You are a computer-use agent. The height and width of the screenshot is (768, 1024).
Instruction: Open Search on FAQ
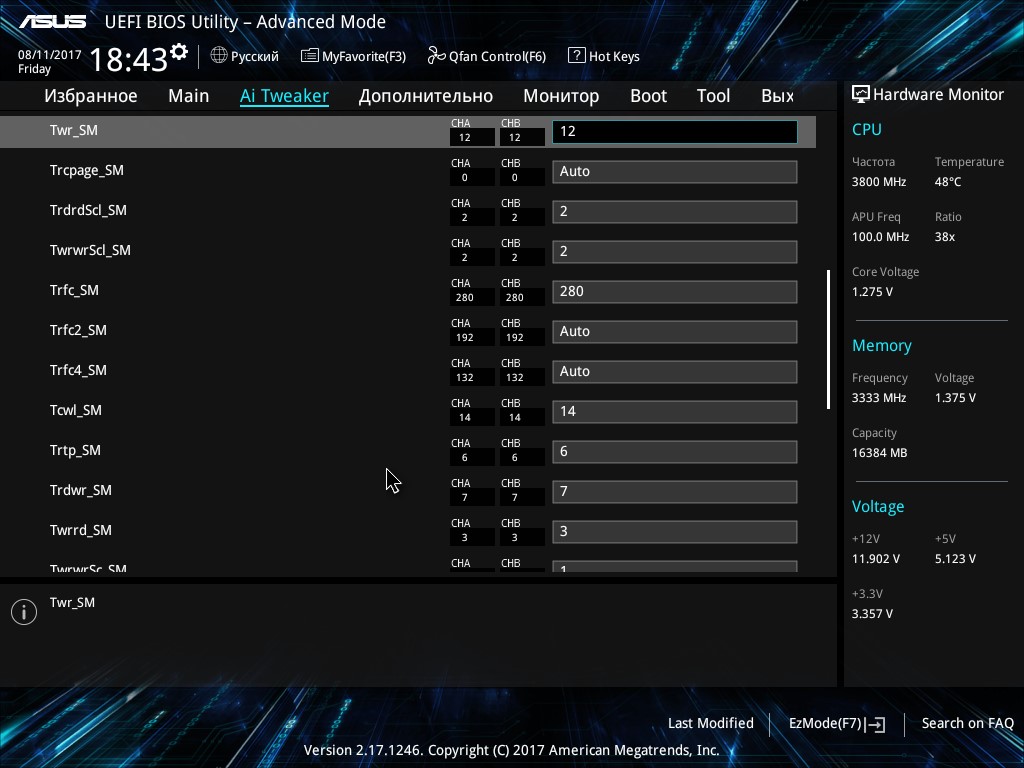pyautogui.click(x=967, y=723)
